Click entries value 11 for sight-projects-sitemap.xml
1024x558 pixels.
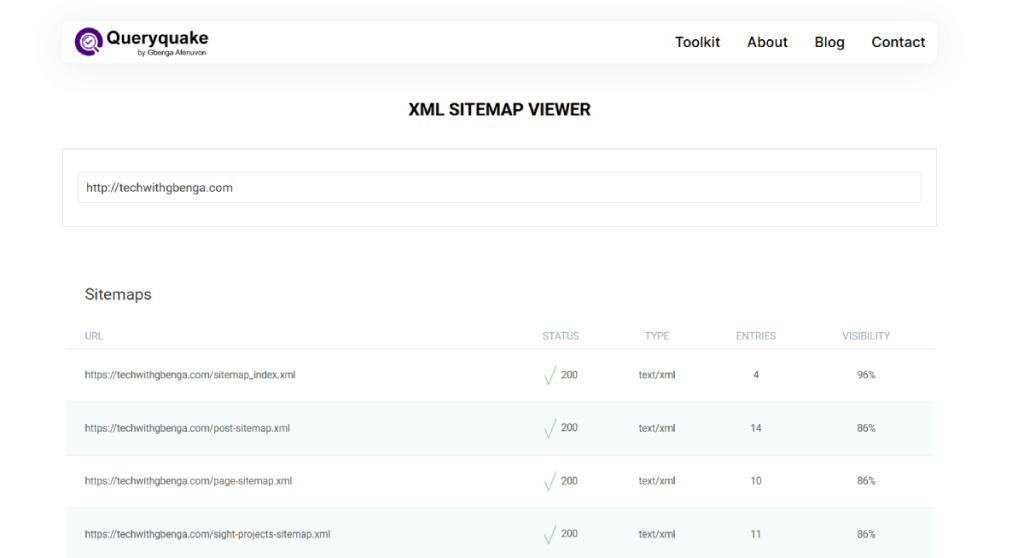click(x=756, y=534)
